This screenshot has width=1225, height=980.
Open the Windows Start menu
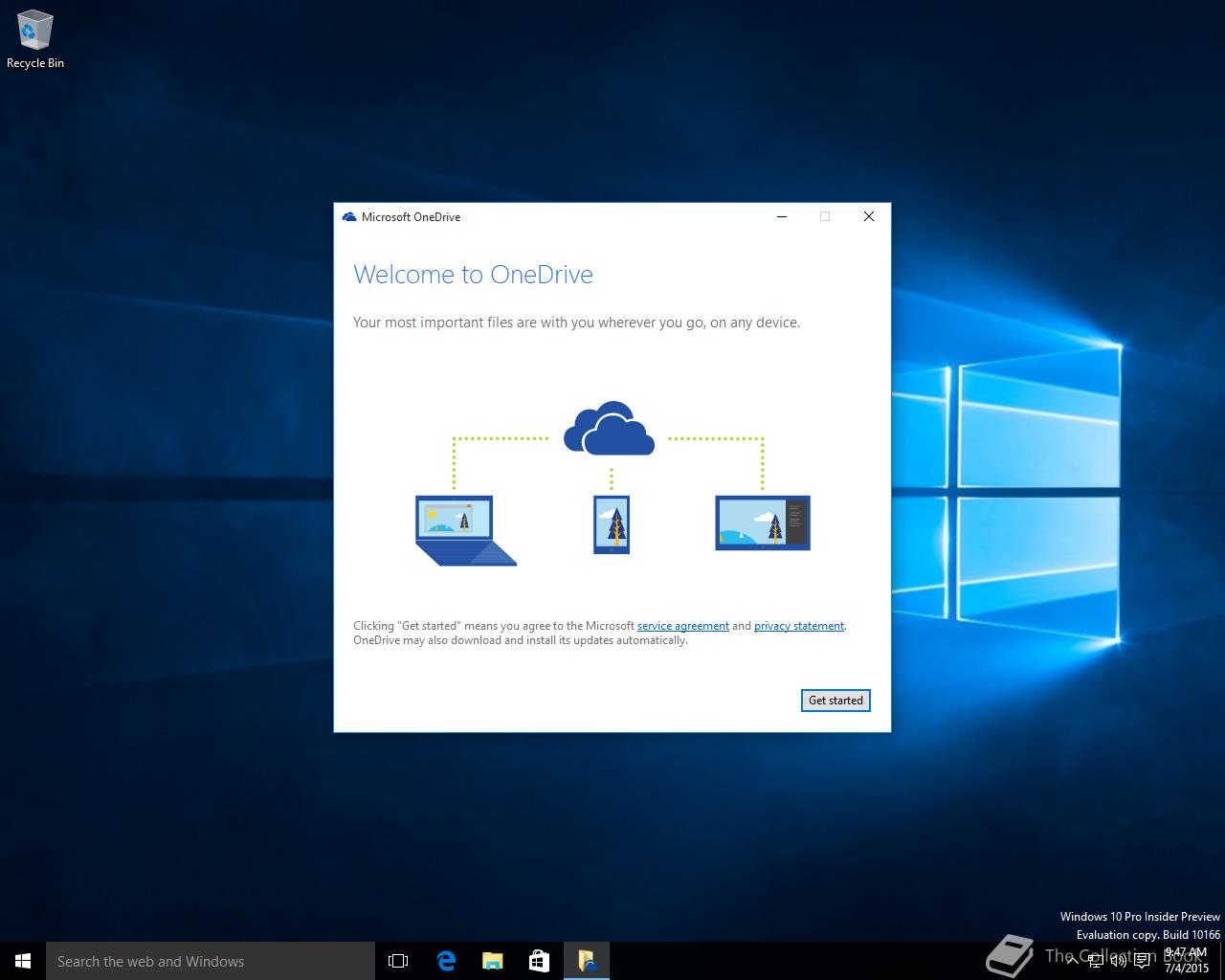coord(23,961)
